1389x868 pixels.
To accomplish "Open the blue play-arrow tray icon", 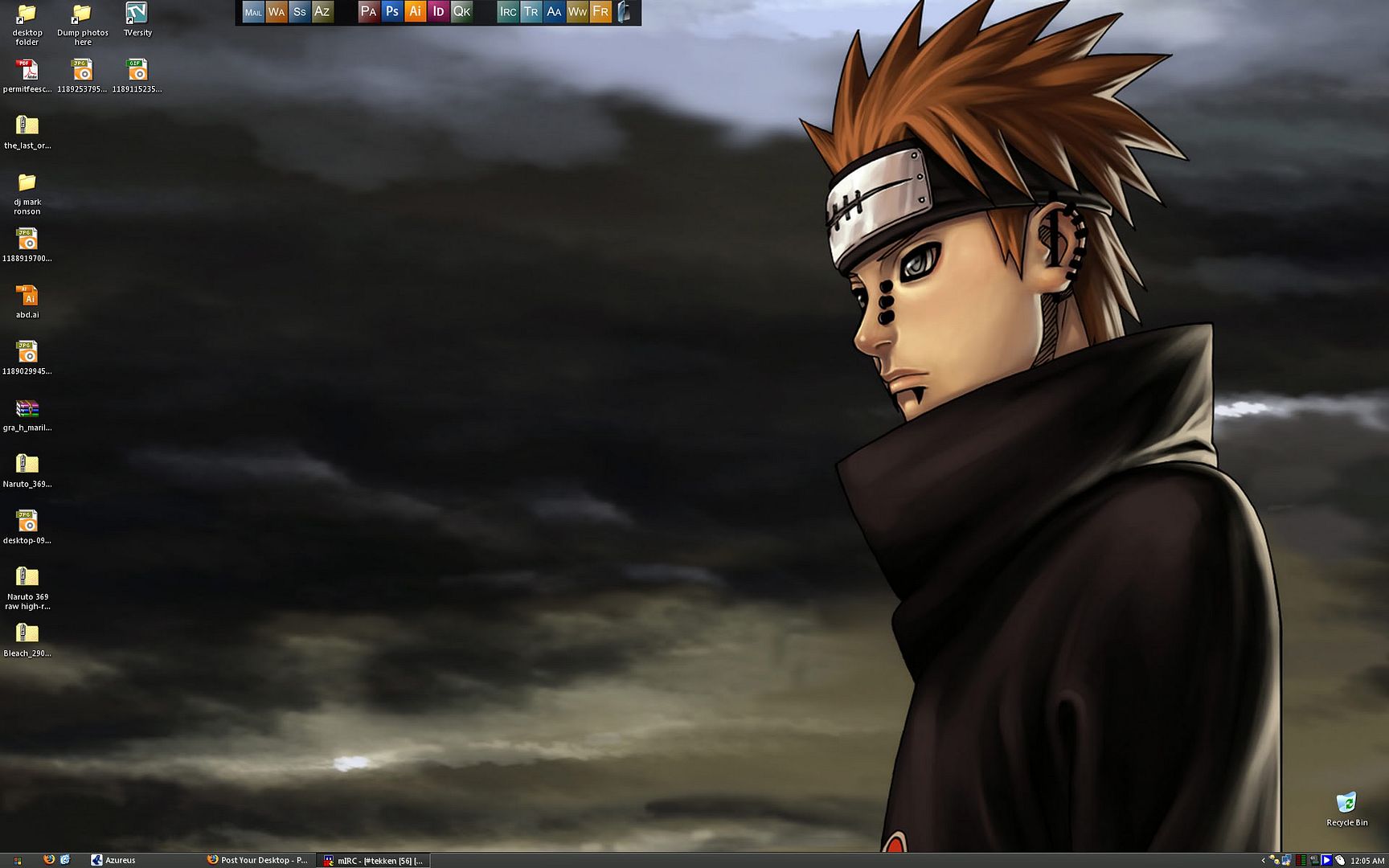I will (1326, 860).
